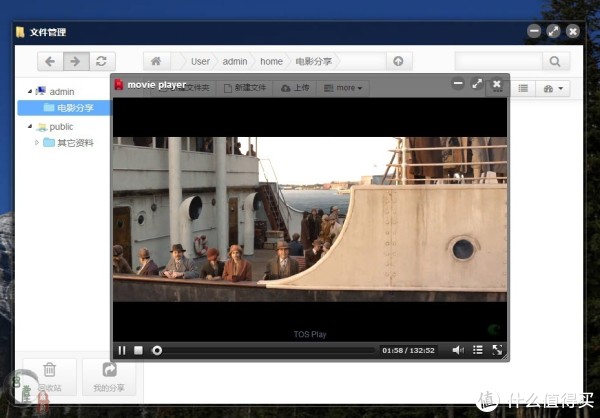Expand the 其它资料 folder node
The height and width of the screenshot is (418, 600).
click(37, 142)
